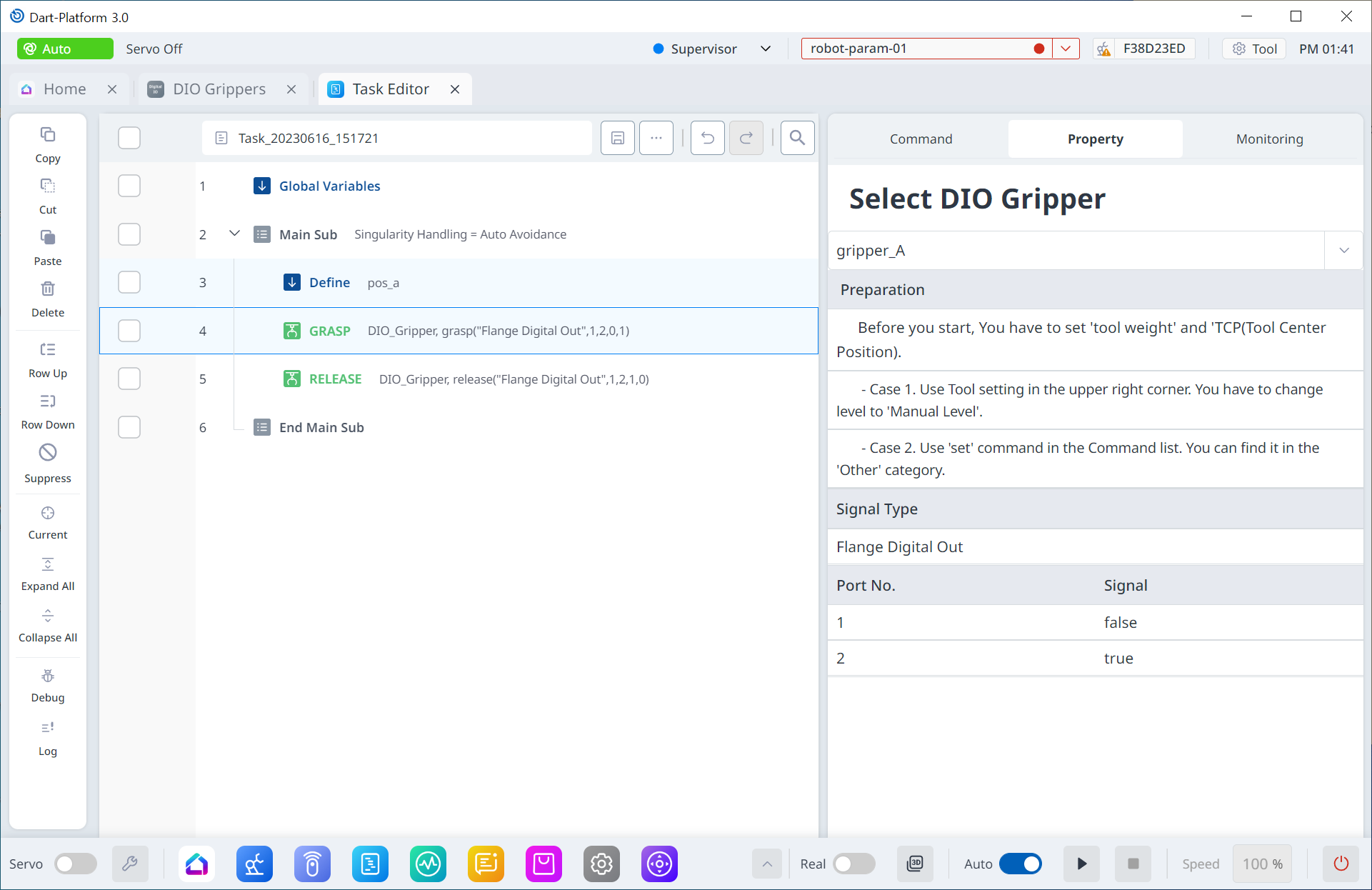Click the magnifier search icon
The height and width of the screenshot is (890, 1372).
797,138
